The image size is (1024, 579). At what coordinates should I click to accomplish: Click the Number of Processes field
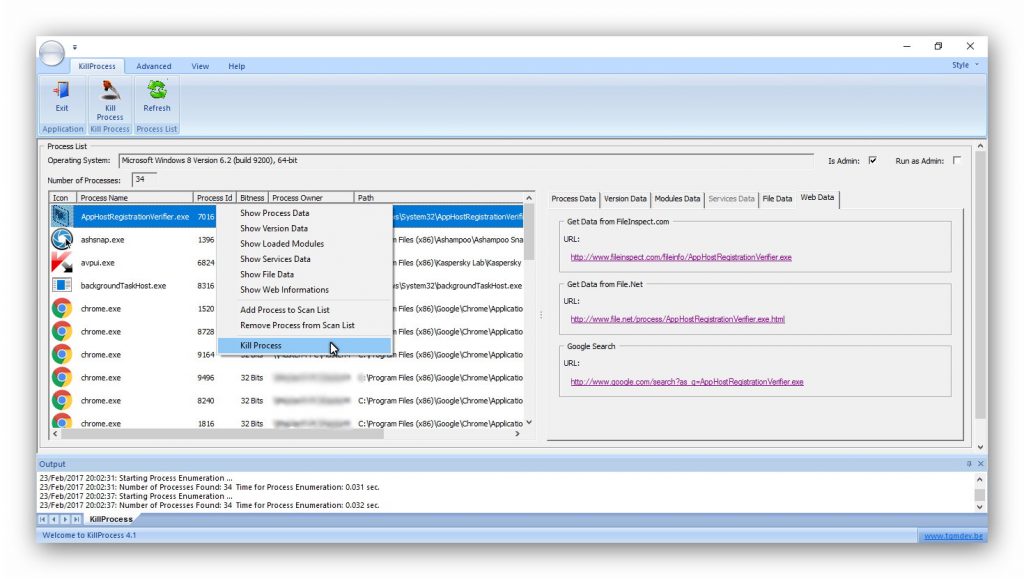pyautogui.click(x=144, y=180)
